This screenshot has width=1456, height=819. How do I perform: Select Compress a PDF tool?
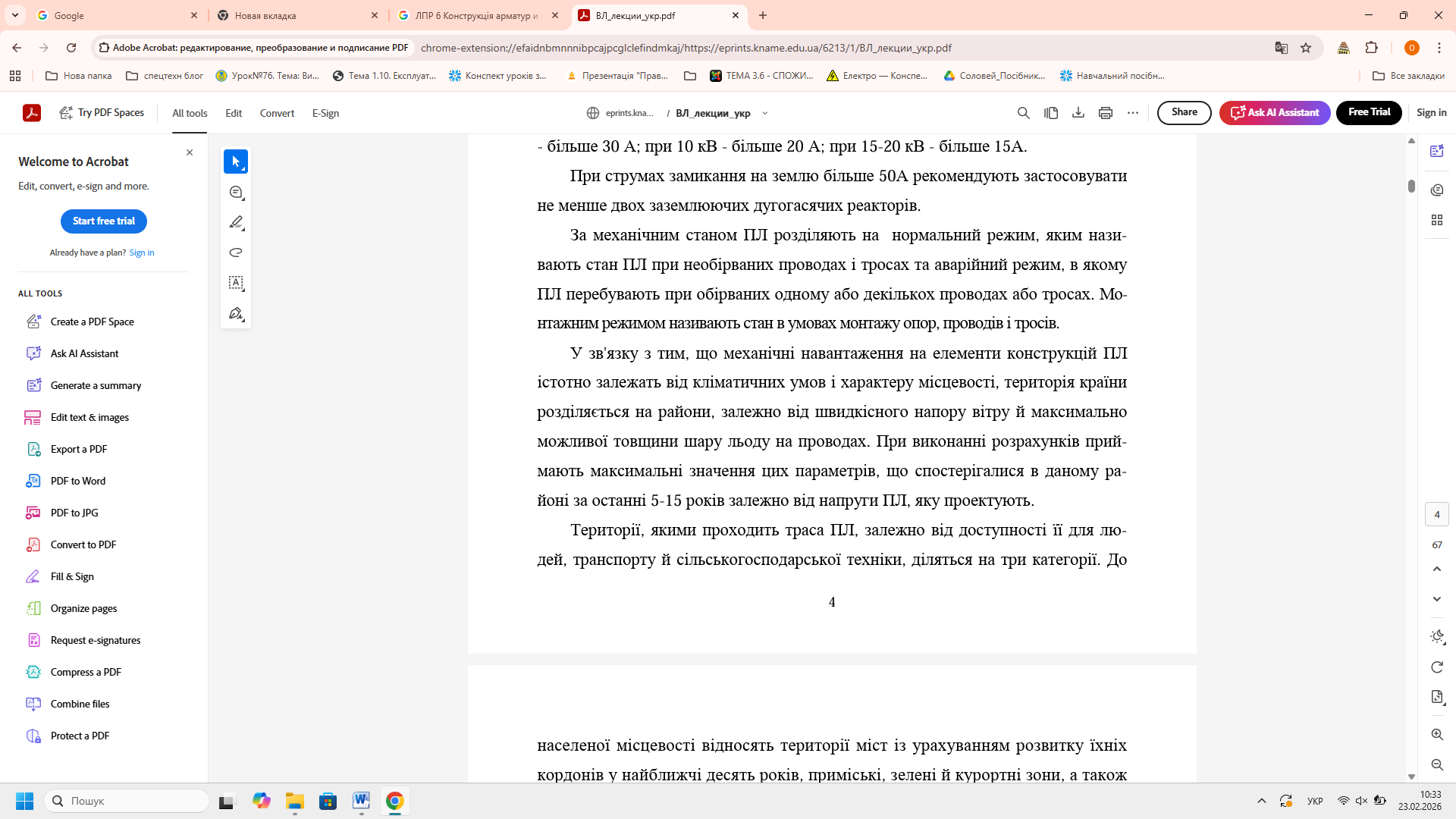(86, 672)
